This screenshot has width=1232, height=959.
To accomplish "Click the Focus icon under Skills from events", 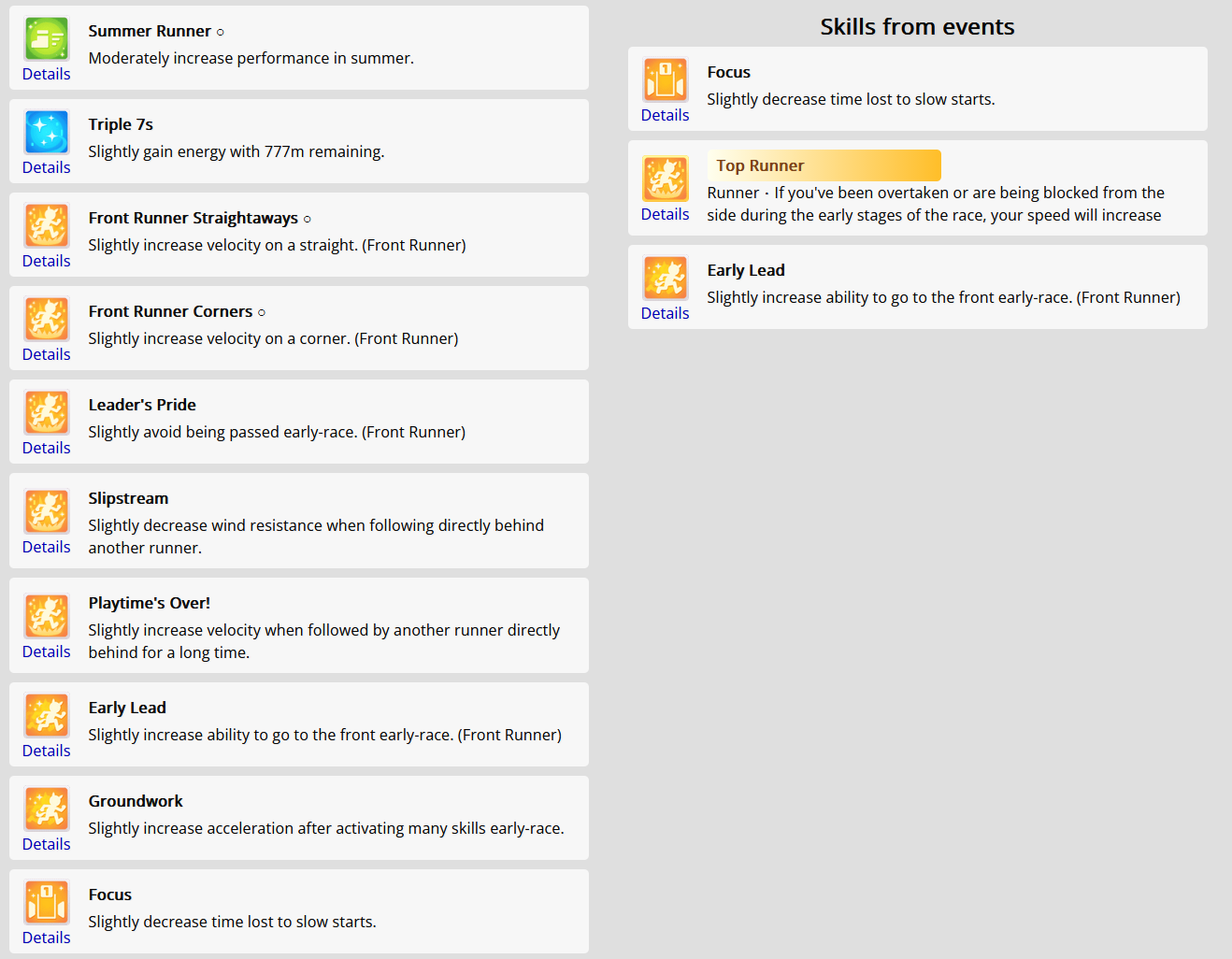I will pos(666,80).
